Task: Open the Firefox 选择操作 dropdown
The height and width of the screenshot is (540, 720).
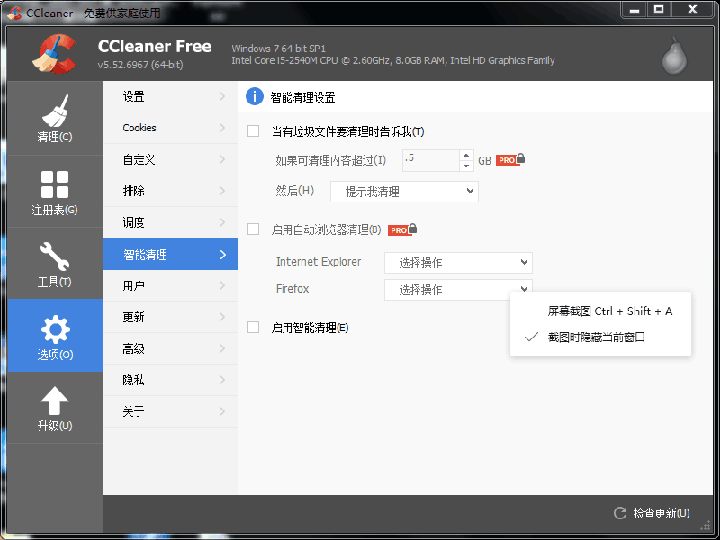Action: pos(458,290)
